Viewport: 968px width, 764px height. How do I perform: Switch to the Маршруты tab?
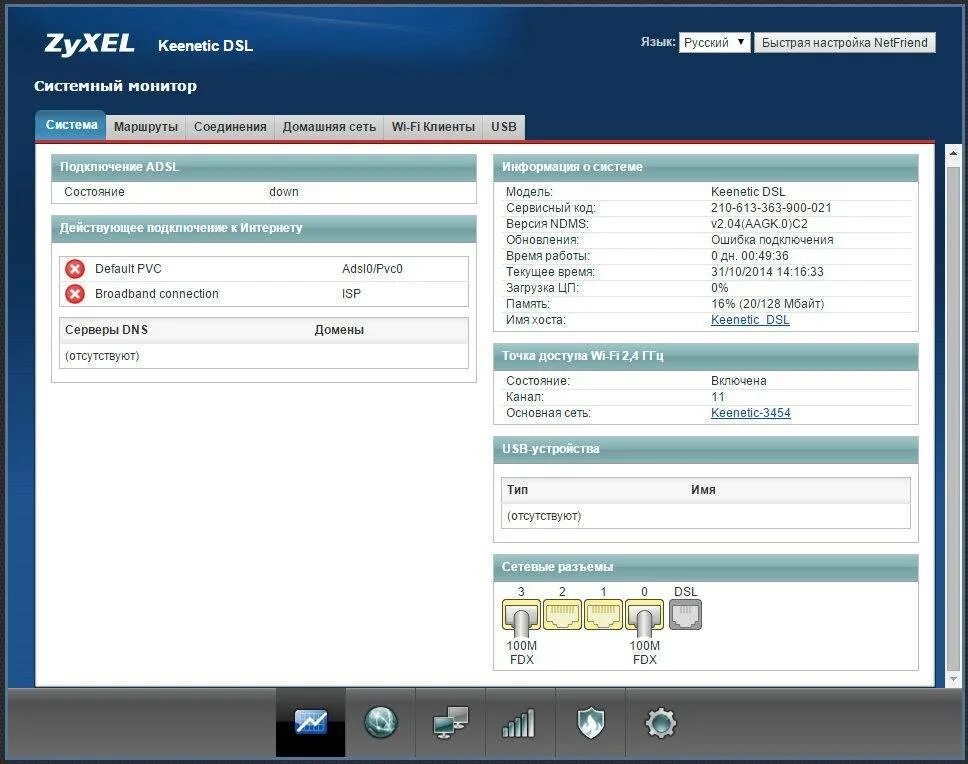pyautogui.click(x=146, y=127)
